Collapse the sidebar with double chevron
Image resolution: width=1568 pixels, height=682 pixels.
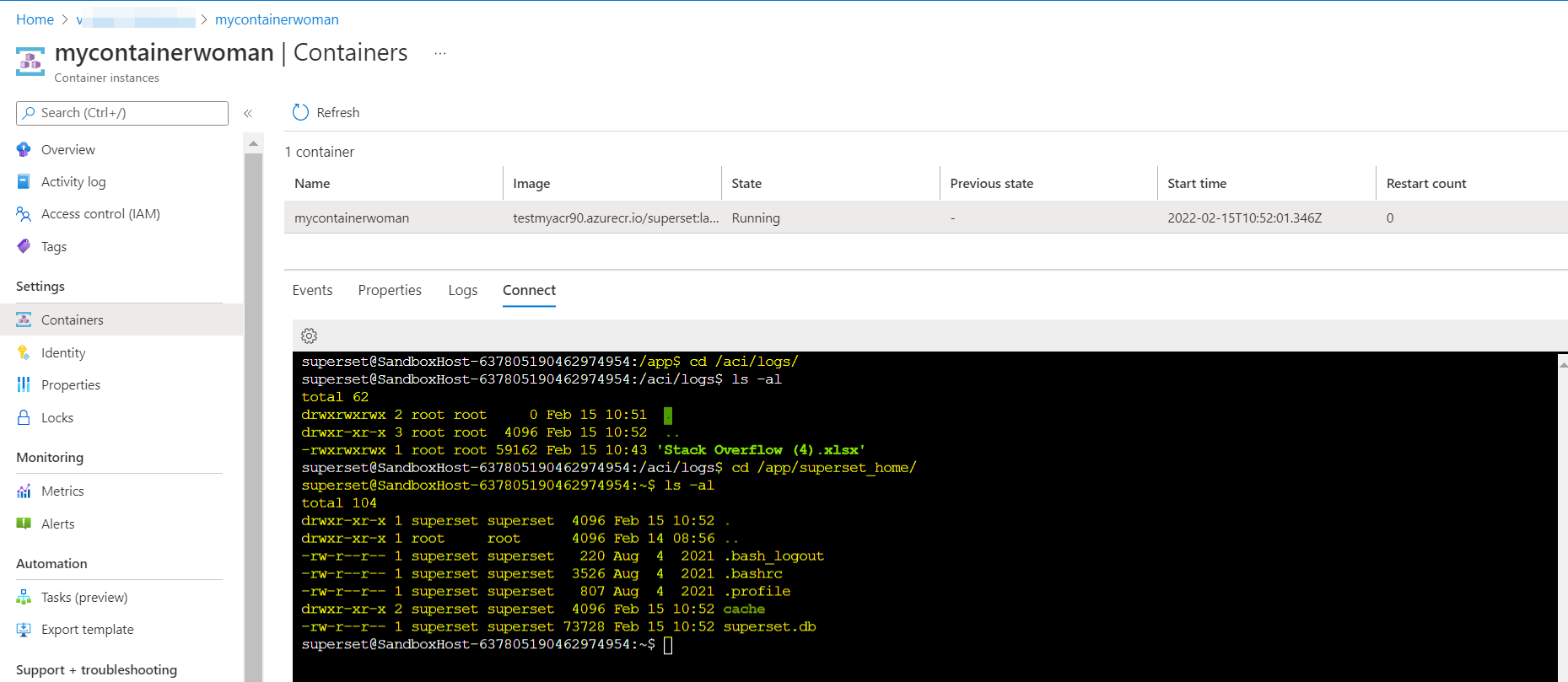tap(248, 113)
